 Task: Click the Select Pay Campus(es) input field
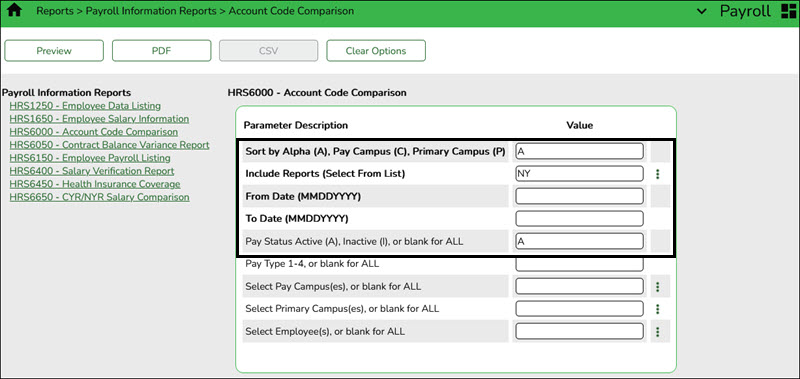point(580,287)
